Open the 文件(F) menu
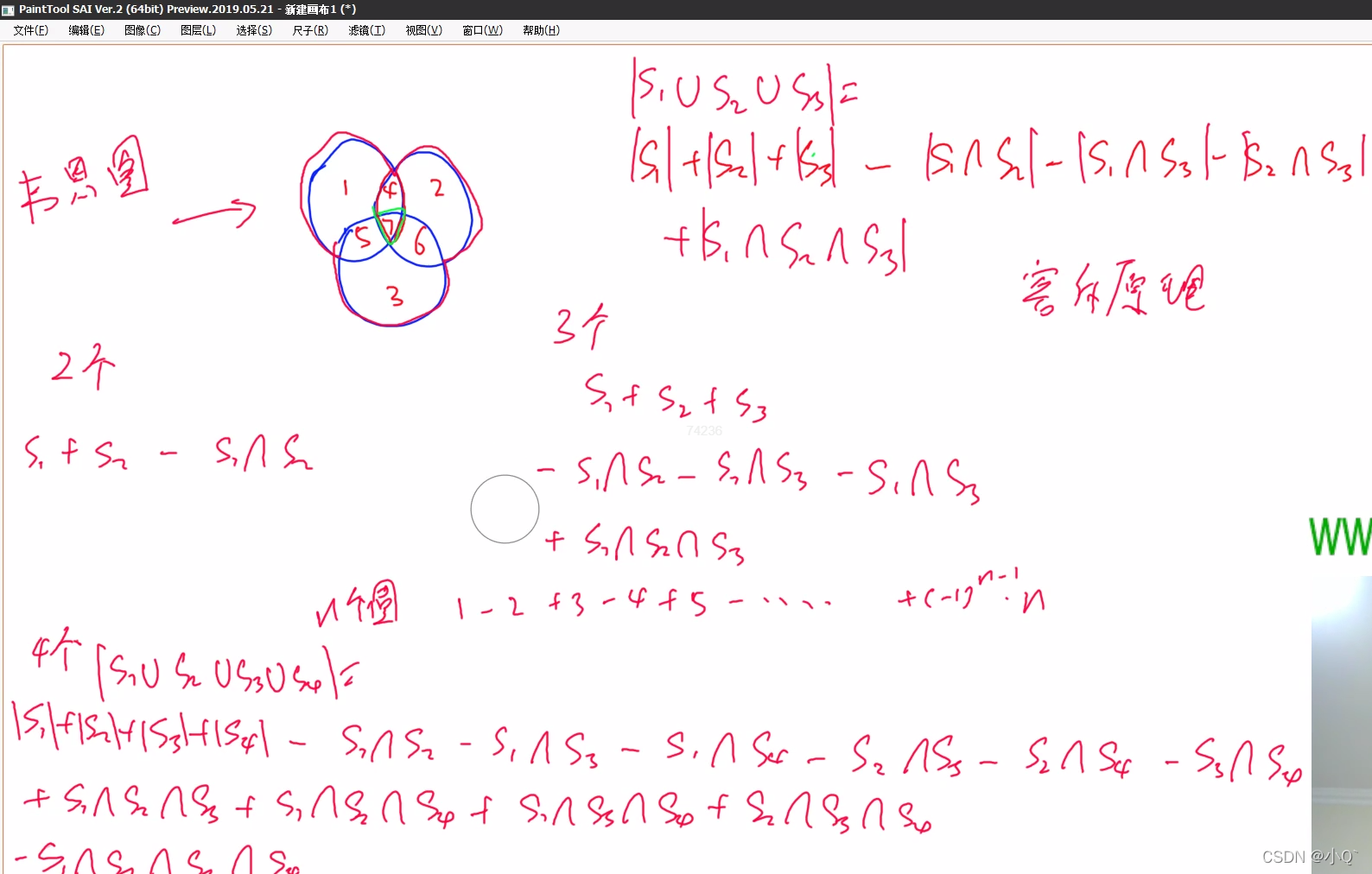 (x=31, y=30)
